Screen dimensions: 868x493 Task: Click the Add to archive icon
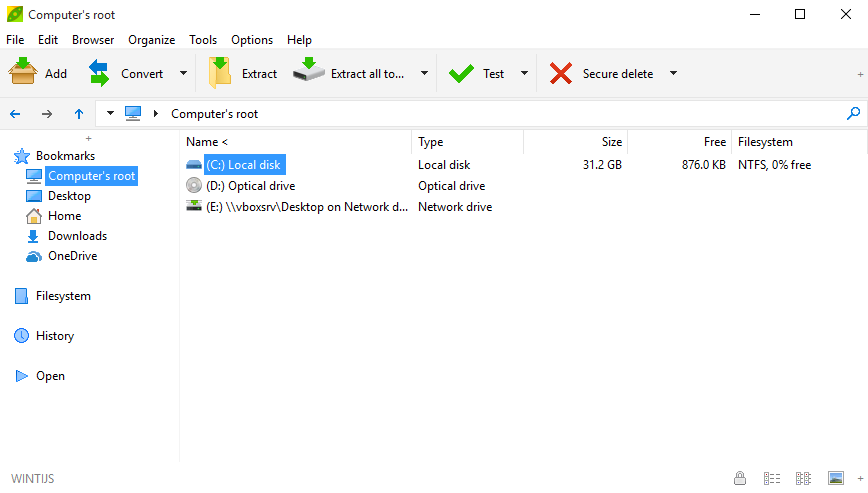click(x=22, y=73)
